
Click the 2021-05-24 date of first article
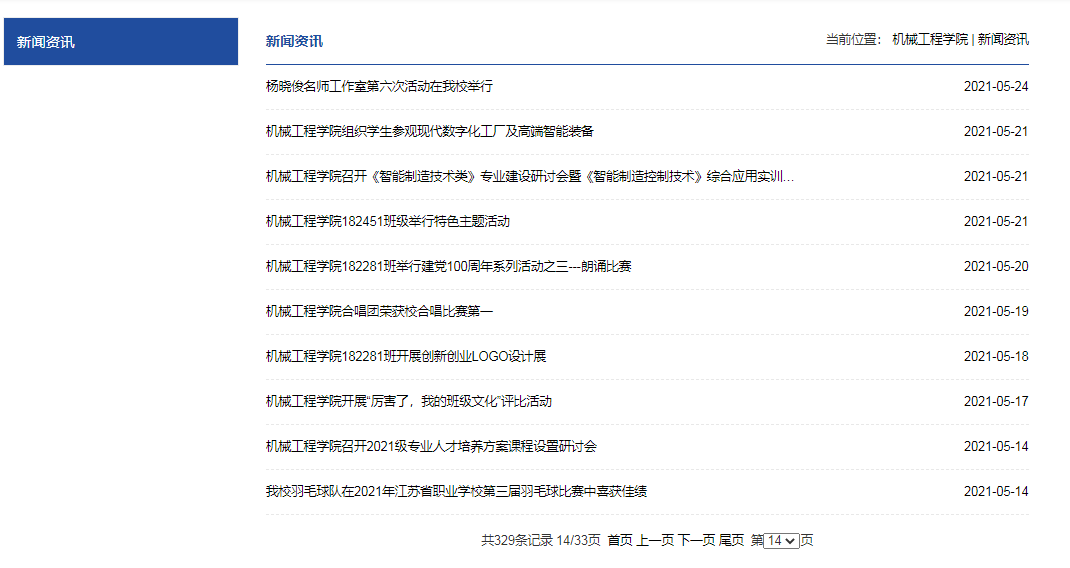995,86
